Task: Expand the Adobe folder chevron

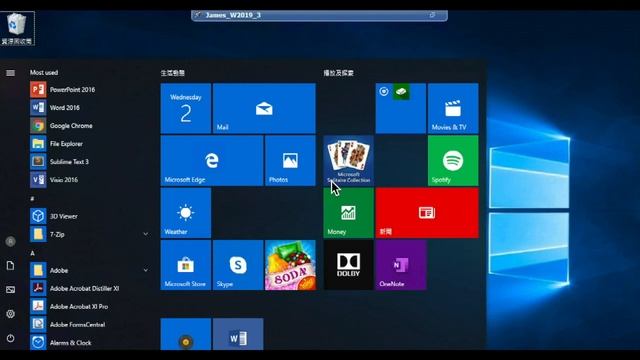Action: tap(146, 270)
